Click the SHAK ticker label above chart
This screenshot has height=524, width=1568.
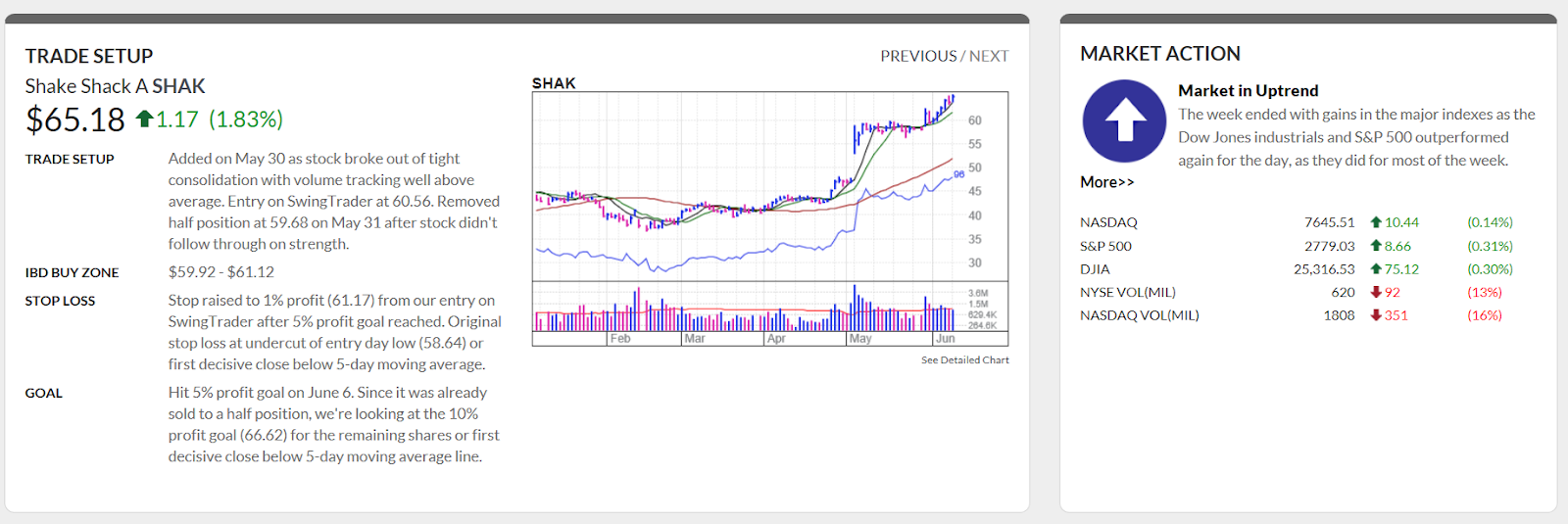tap(554, 83)
